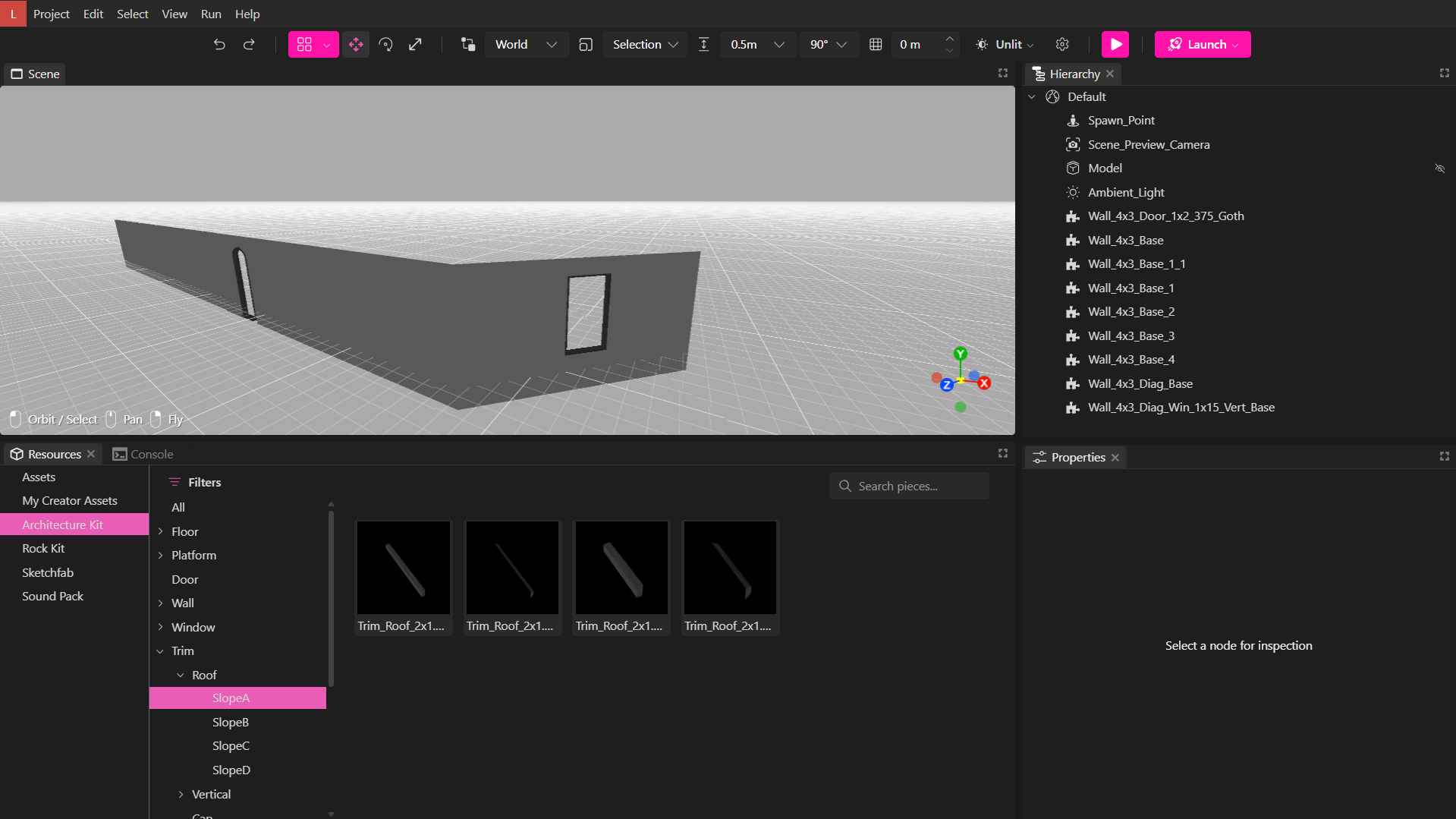Screen dimensions: 1456x819
Task: Open My Creator Assets
Action: pos(70,501)
